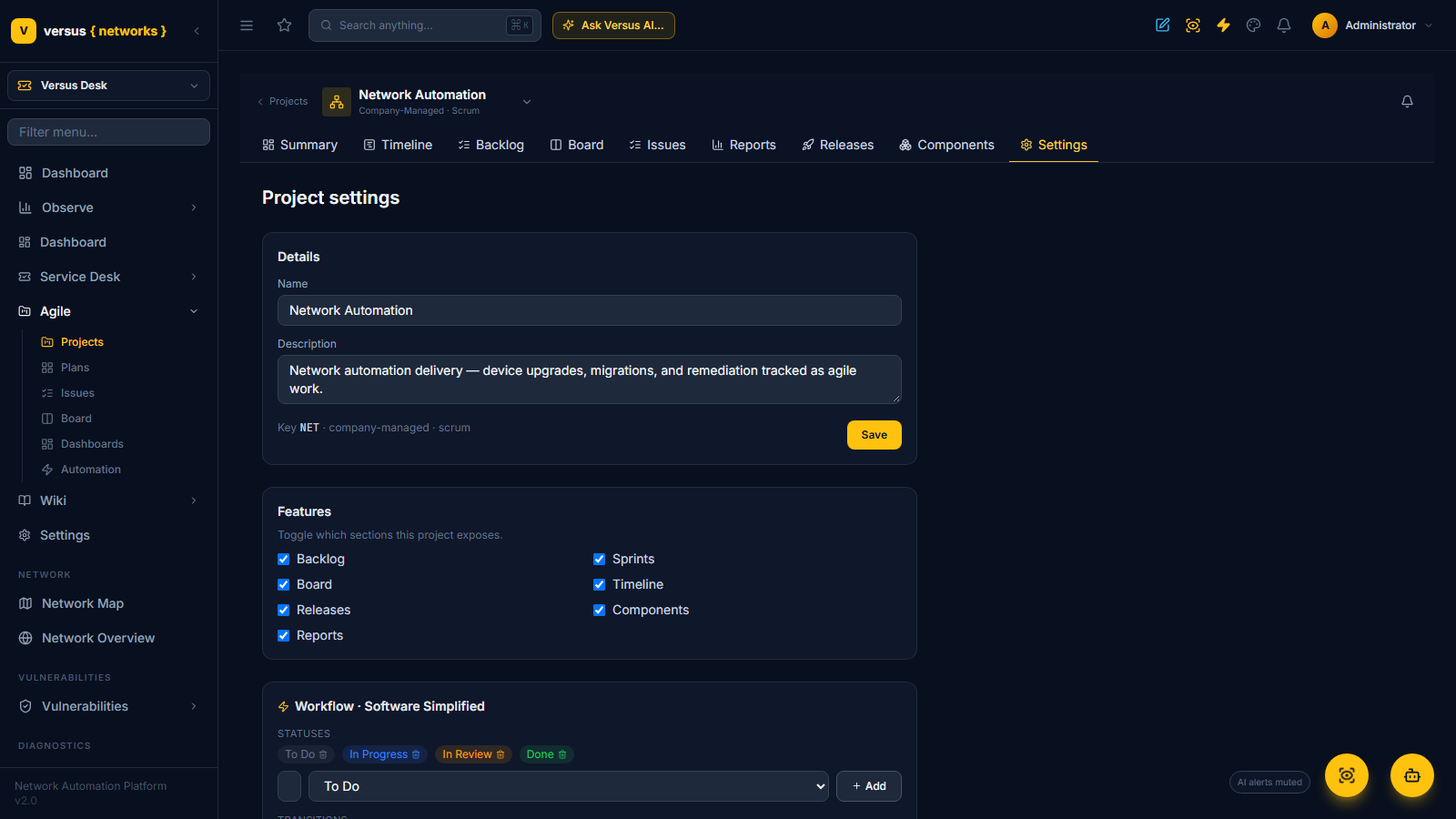Viewport: 1456px width, 819px height.
Task: Focus the Search anything box
Action: [425, 25]
